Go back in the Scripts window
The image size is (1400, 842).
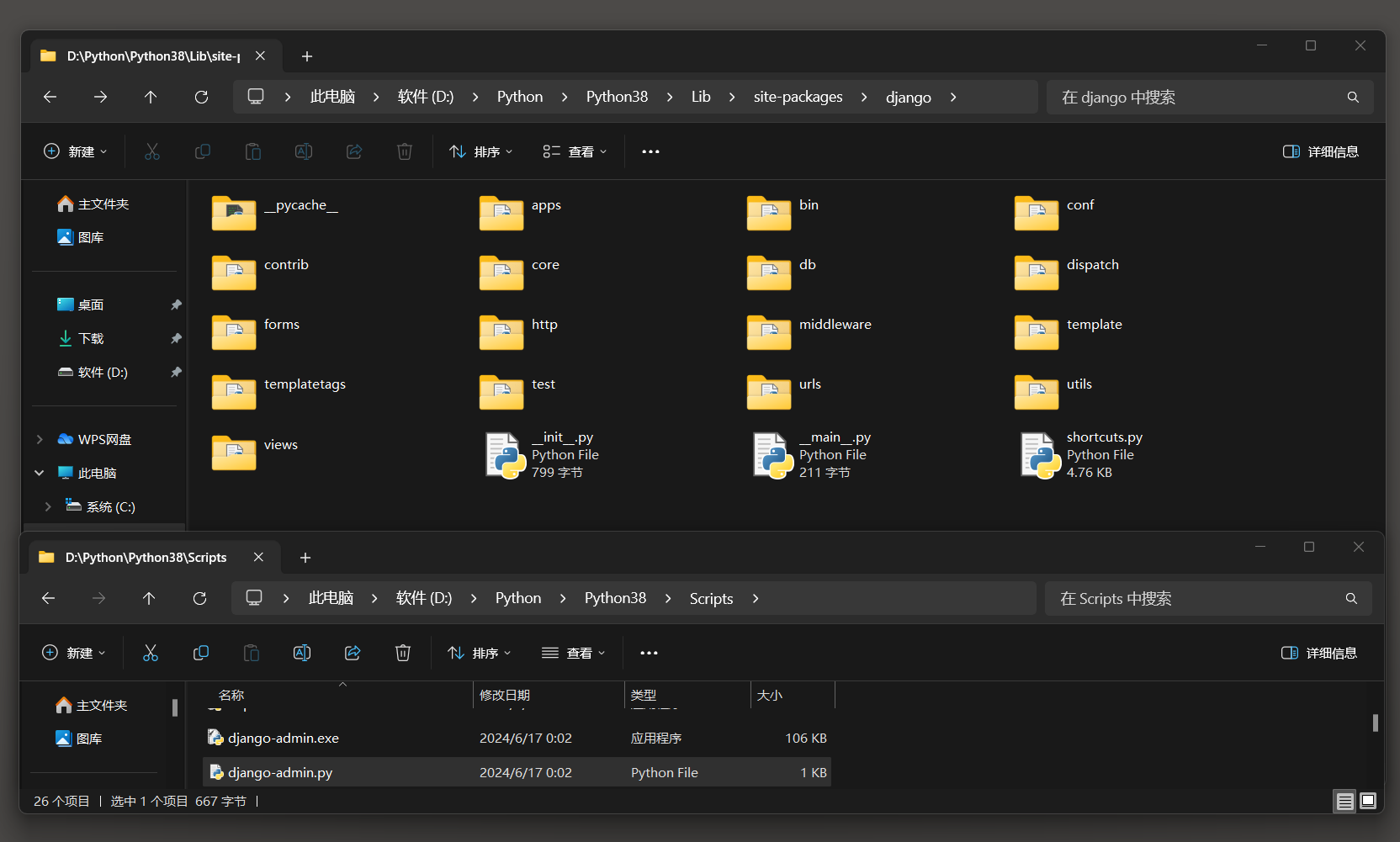[48, 598]
